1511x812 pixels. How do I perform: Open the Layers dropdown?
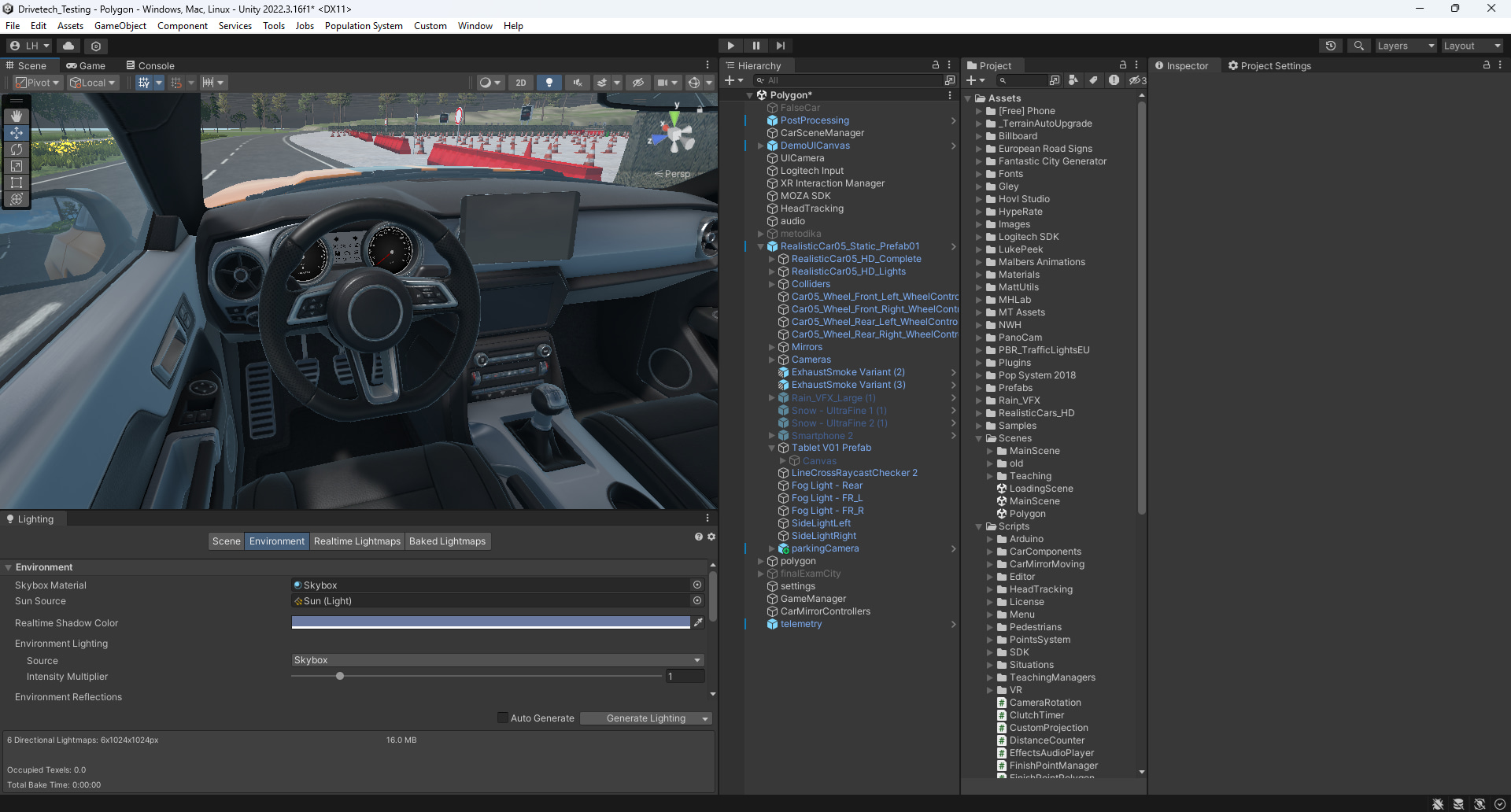(1406, 46)
